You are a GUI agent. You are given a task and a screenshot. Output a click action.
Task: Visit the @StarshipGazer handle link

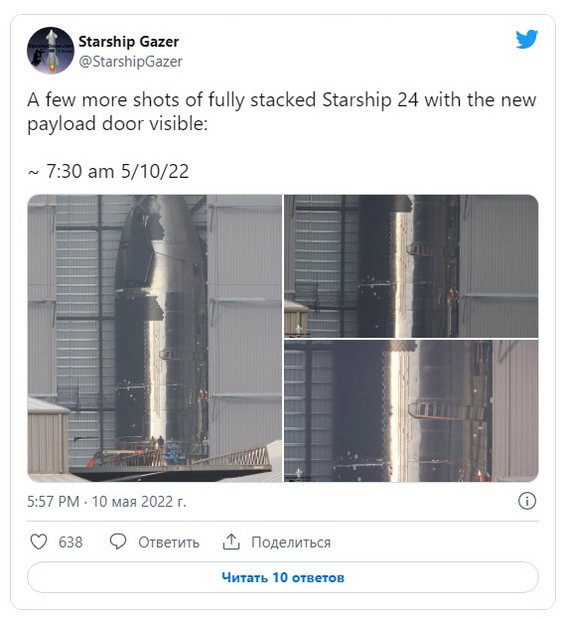131,61
